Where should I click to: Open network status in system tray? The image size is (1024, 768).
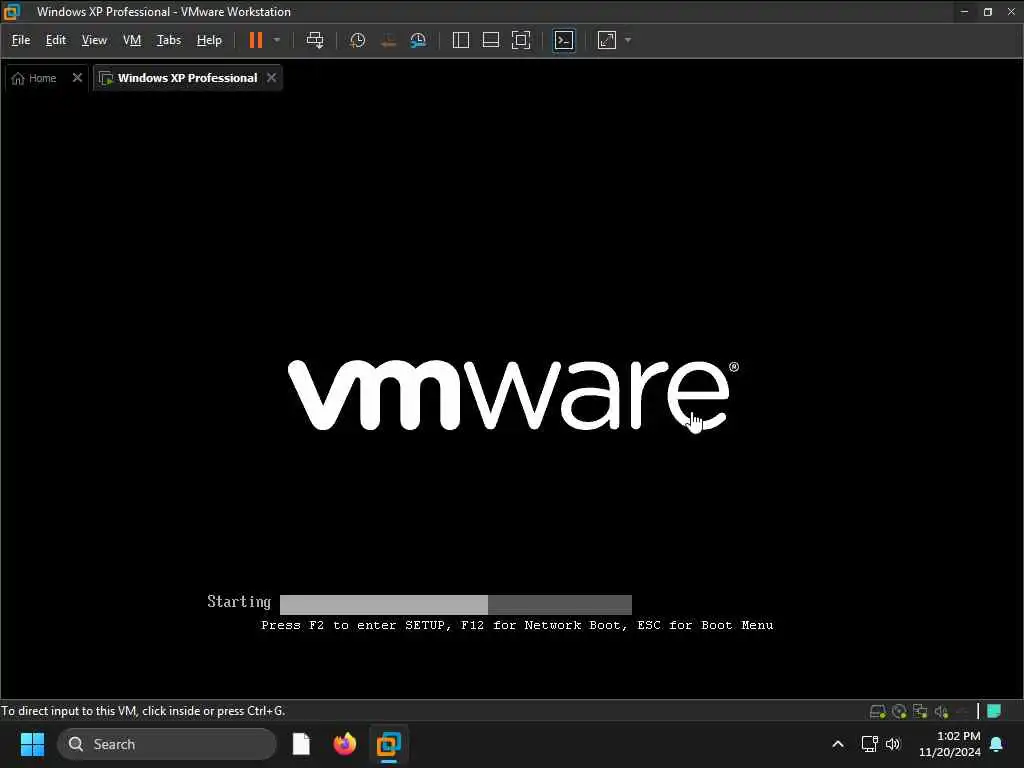(x=869, y=744)
